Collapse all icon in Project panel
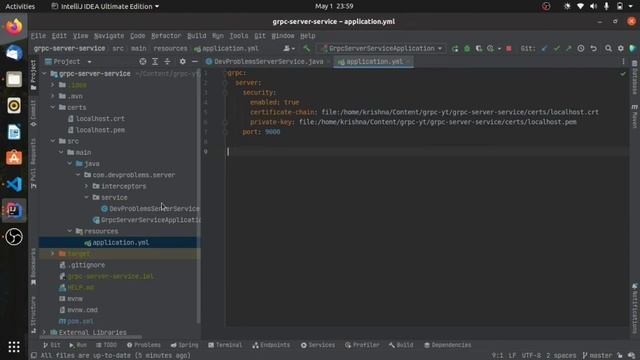The width and height of the screenshot is (640, 360). (x=167, y=62)
